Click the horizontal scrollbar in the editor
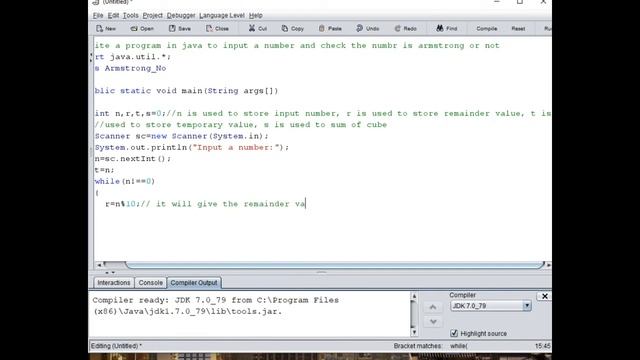Image resolution: width=640 pixels, height=360 pixels. pyautogui.click(x=335, y=265)
